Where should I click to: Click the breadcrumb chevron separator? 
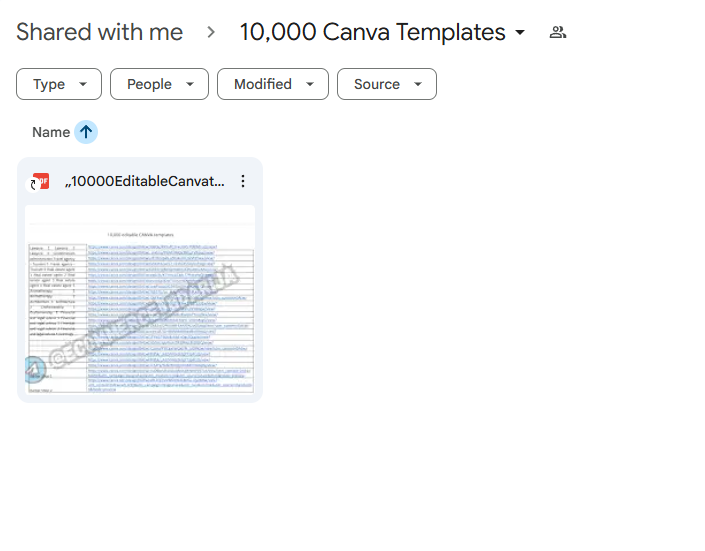click(211, 33)
